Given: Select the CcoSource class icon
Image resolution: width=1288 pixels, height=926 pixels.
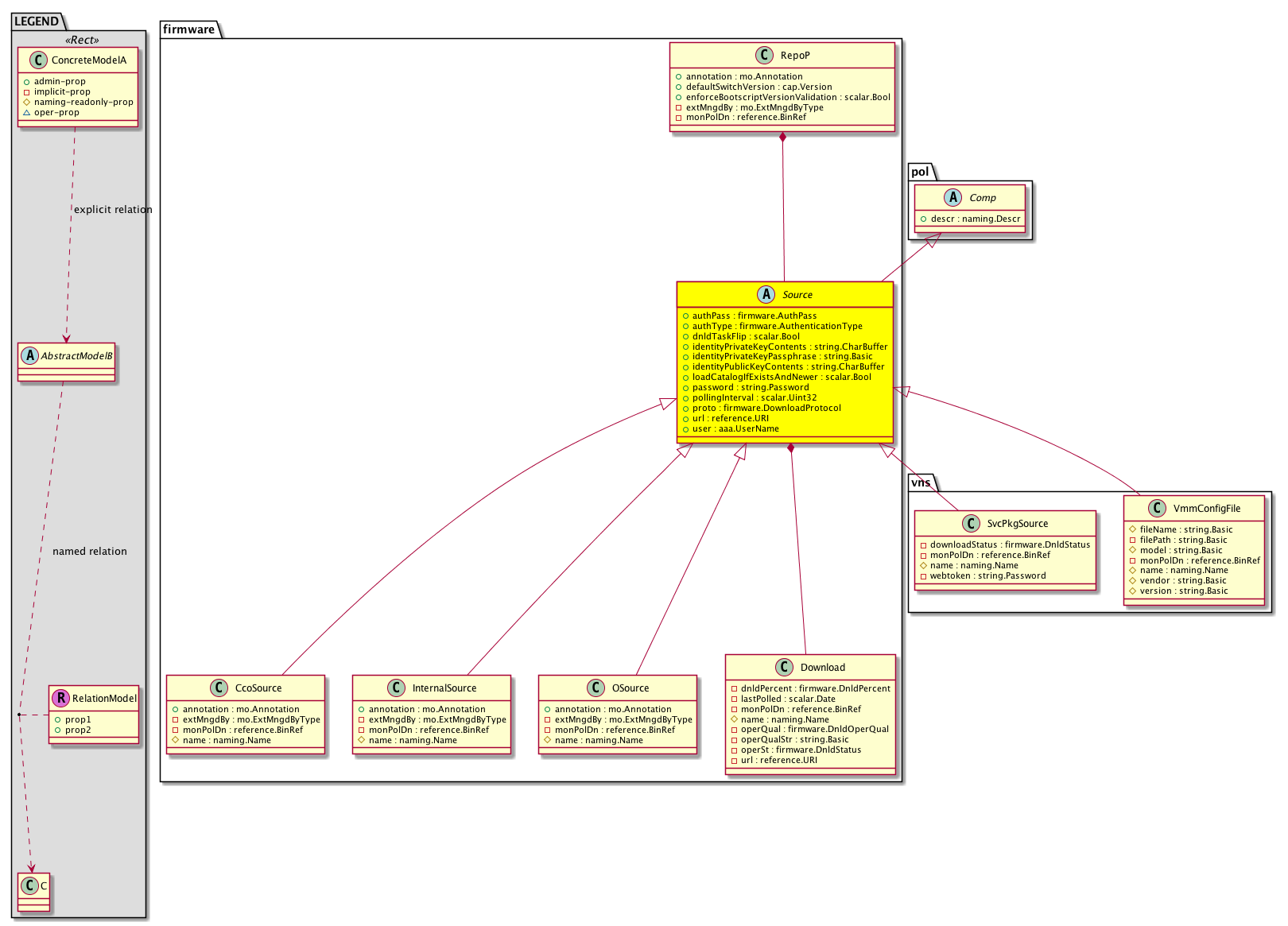Looking at the screenshot, I should click(x=219, y=688).
